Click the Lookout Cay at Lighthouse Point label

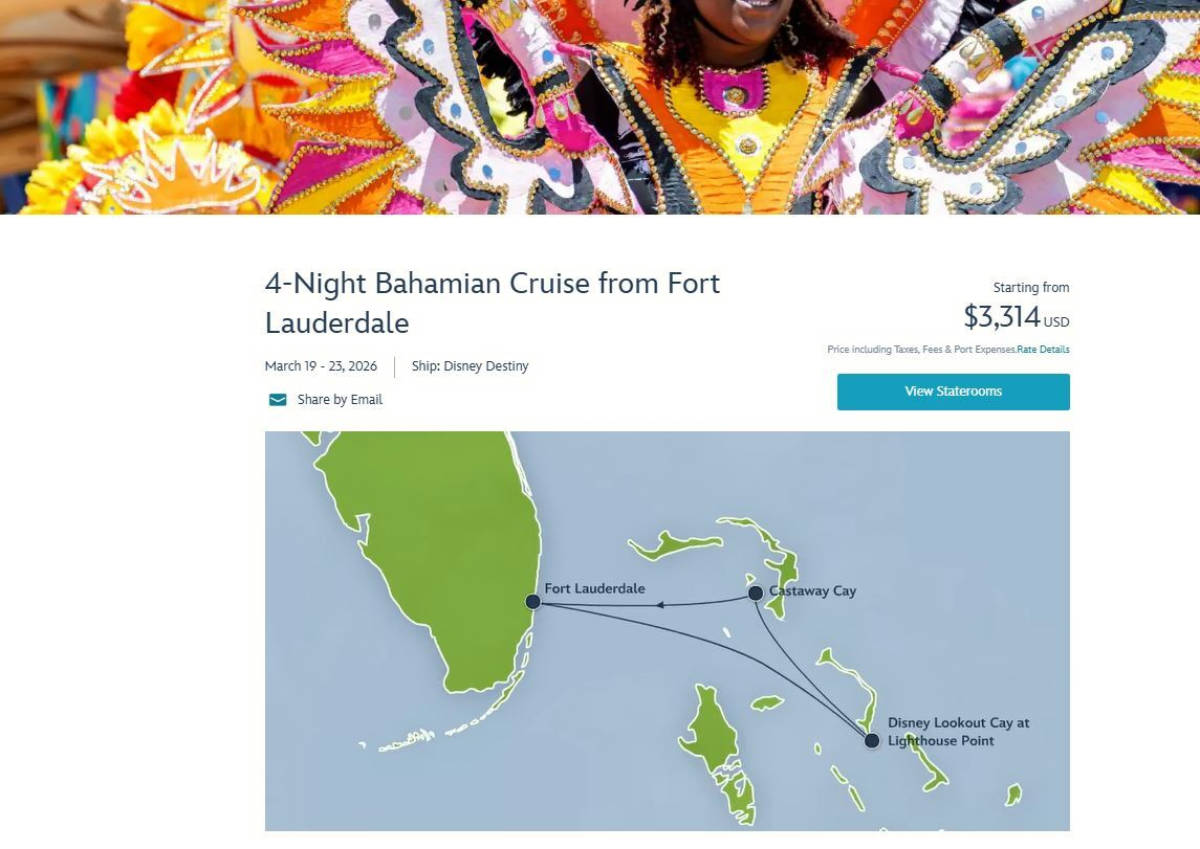click(x=957, y=731)
